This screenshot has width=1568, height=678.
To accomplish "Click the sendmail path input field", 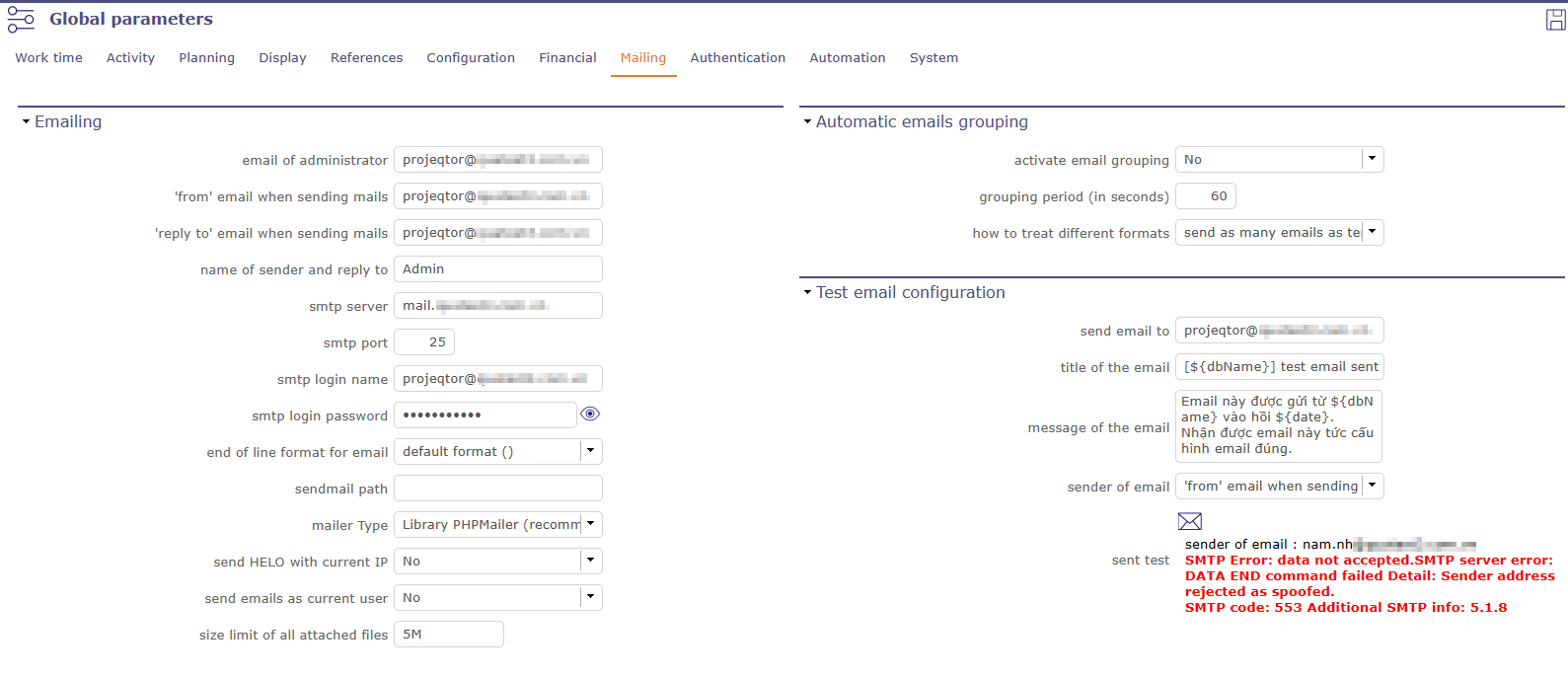I will pyautogui.click(x=497, y=489).
